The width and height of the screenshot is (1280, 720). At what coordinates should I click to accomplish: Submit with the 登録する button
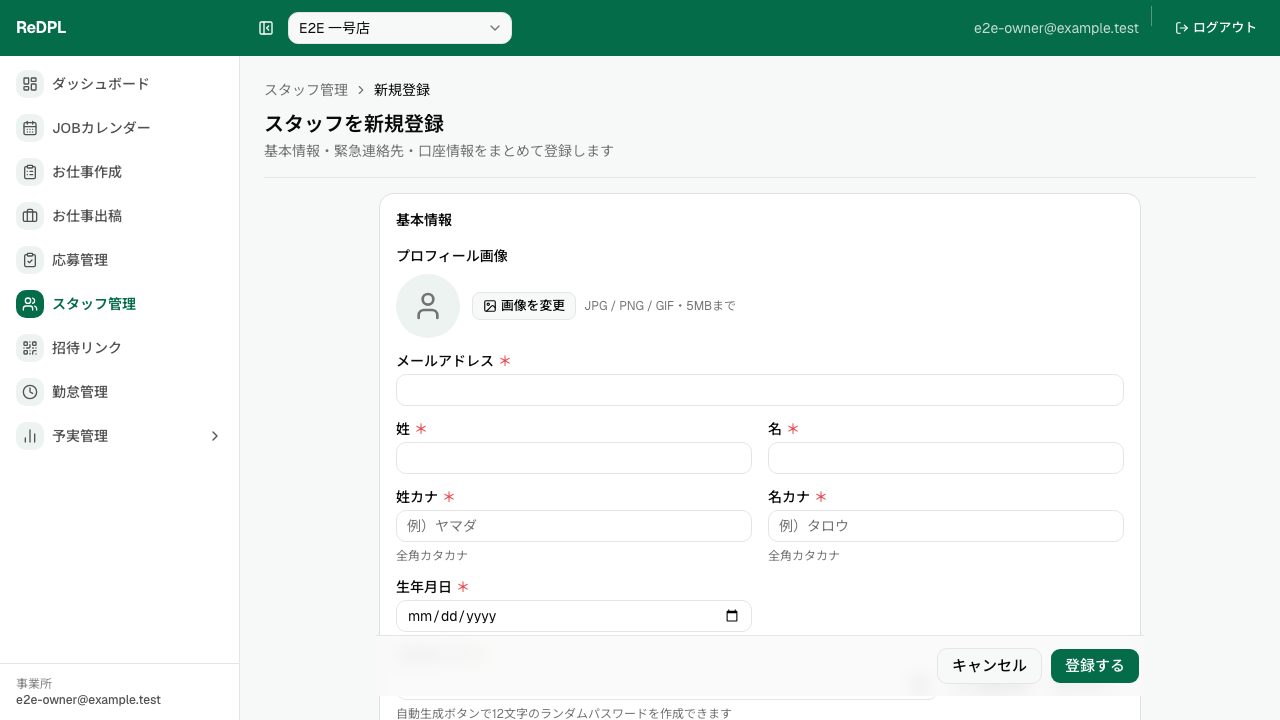[x=1095, y=666]
